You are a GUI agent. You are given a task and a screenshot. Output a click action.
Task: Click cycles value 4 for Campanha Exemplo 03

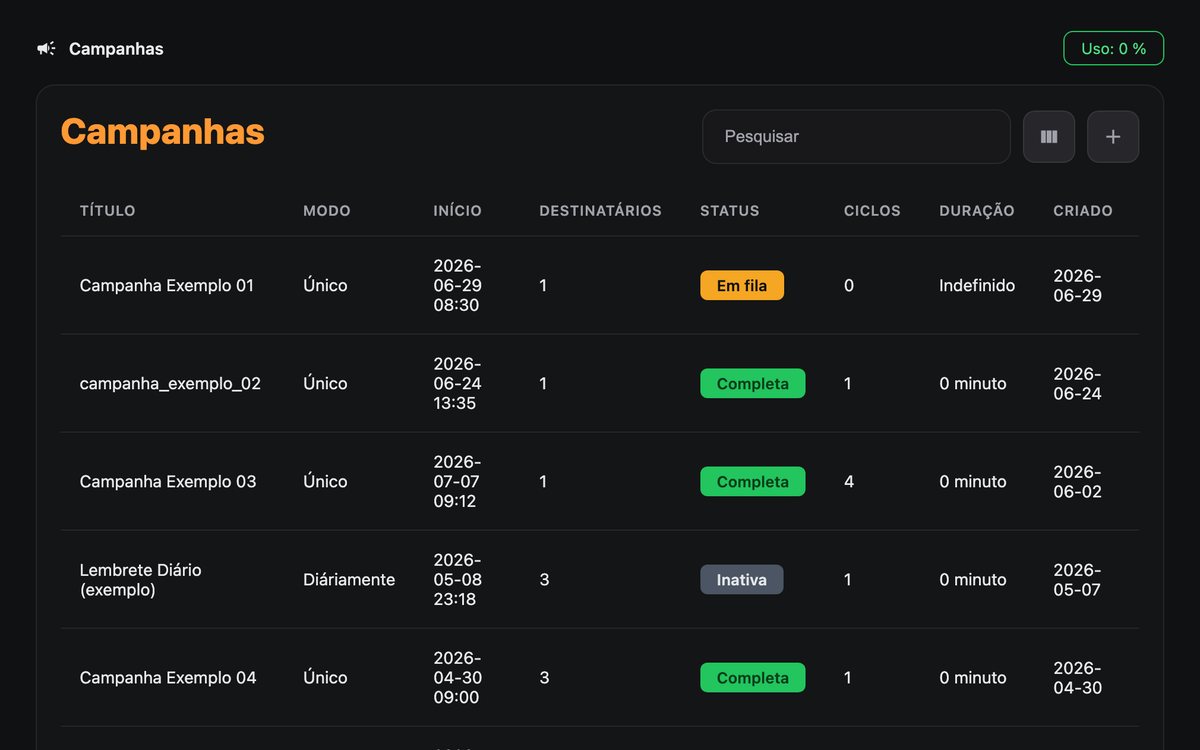point(849,481)
